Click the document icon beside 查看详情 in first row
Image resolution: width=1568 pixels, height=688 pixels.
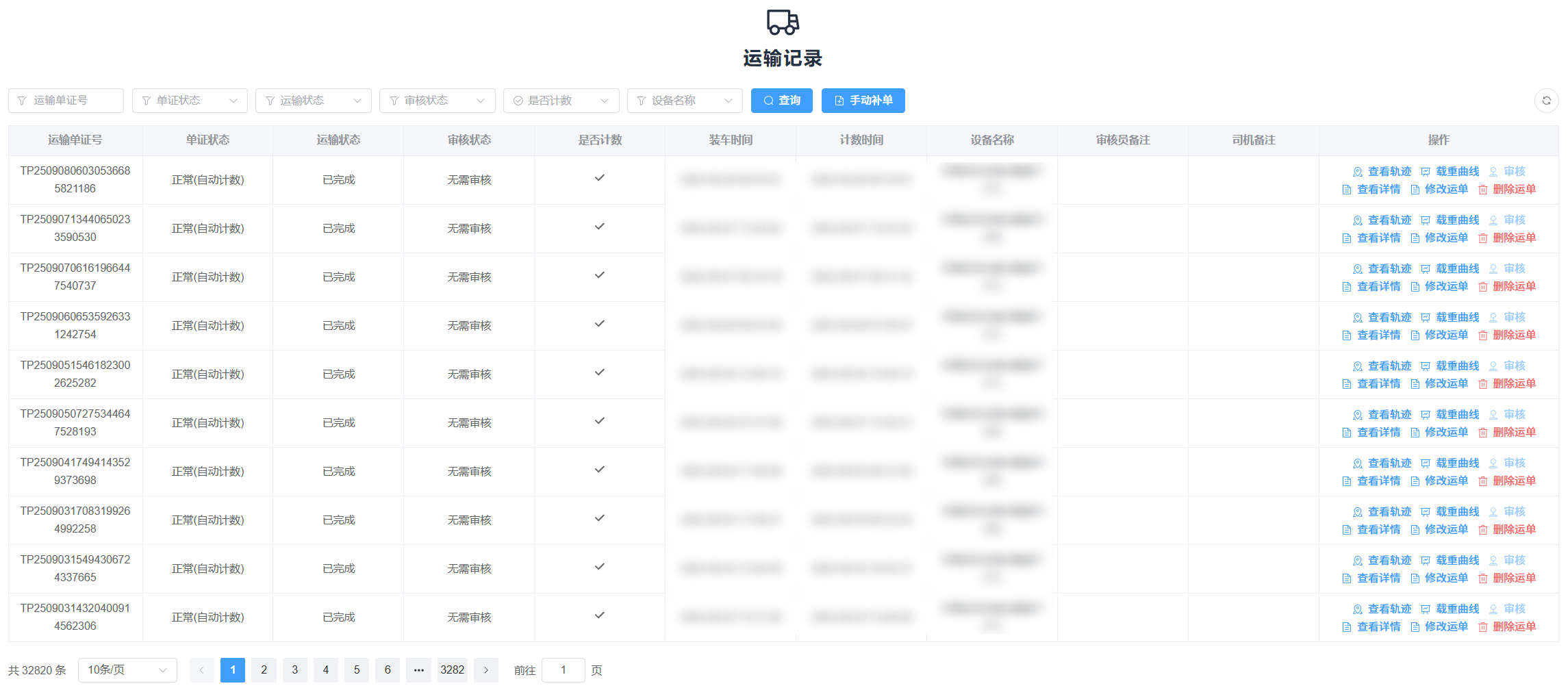pos(1347,189)
